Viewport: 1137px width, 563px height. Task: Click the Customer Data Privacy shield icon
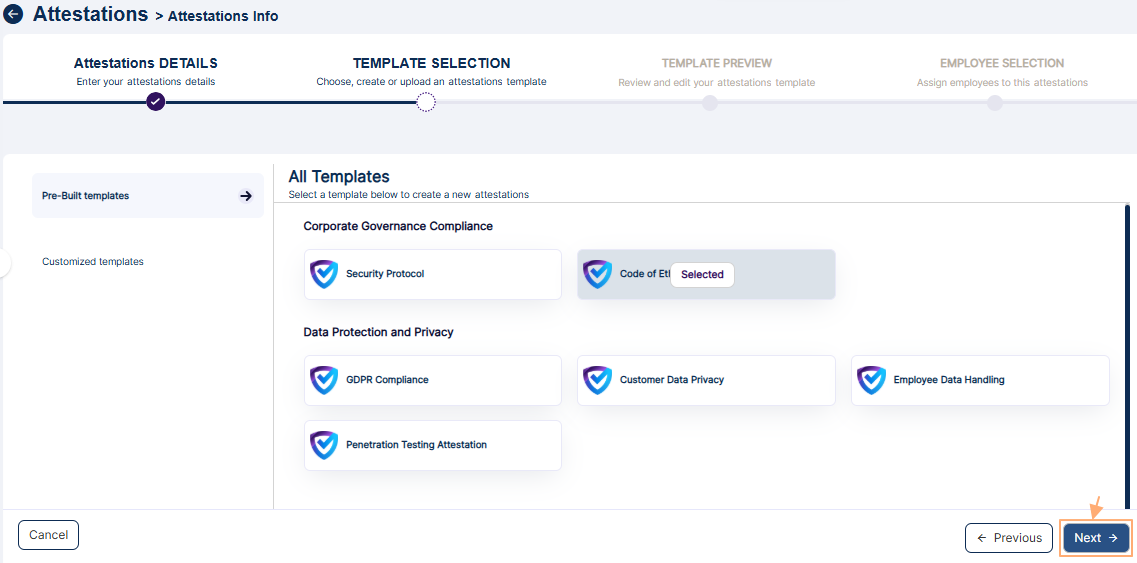click(x=598, y=380)
